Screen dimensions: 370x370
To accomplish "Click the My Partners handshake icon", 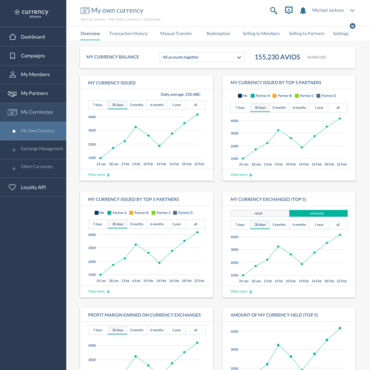I will [x=12, y=93].
